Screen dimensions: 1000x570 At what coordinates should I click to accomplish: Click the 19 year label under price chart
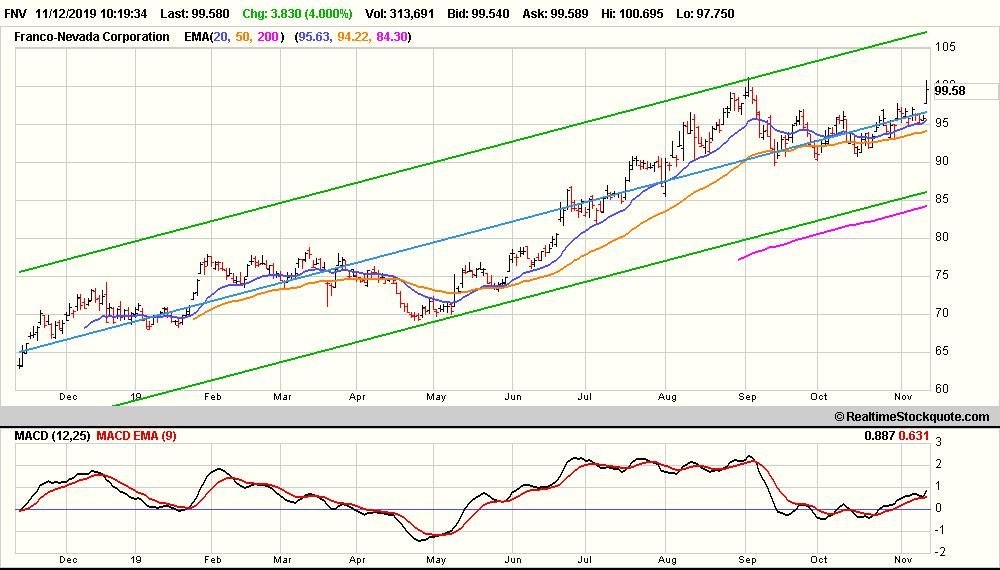[x=135, y=397]
